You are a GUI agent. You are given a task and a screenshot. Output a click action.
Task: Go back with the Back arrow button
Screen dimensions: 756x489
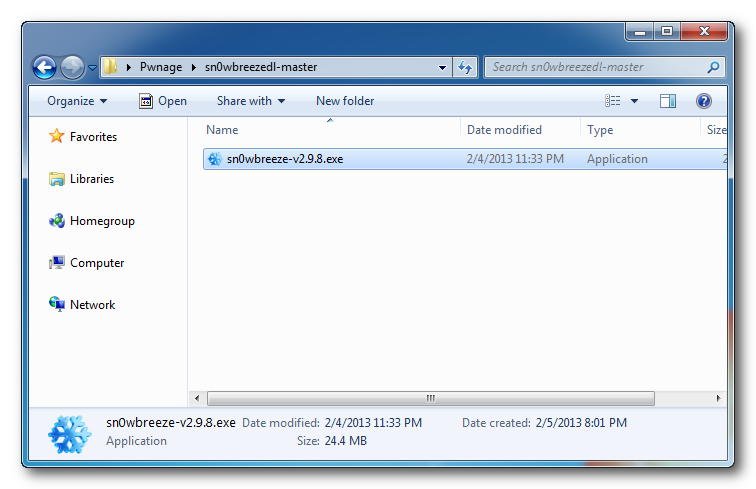pyautogui.click(x=44, y=67)
